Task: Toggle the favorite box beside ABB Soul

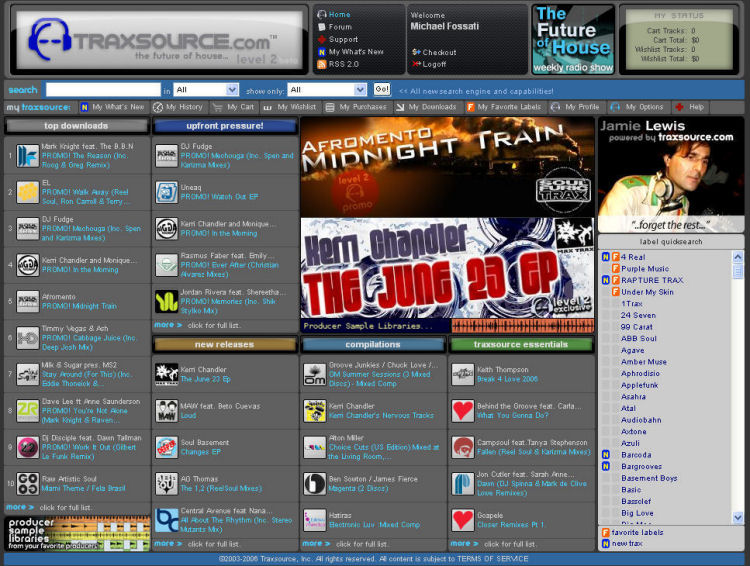Action: point(615,338)
